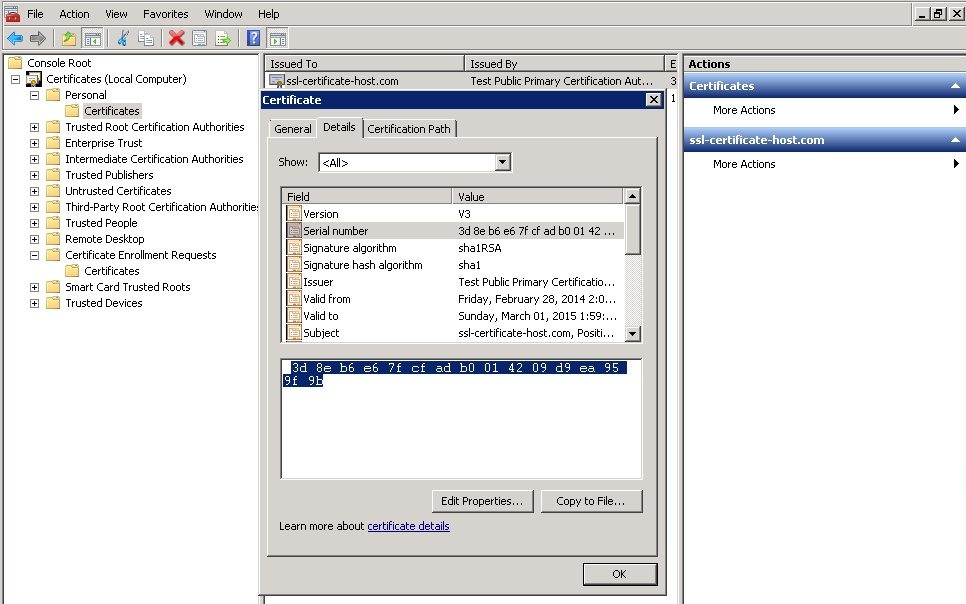Click the red X Delete icon

(x=177, y=38)
